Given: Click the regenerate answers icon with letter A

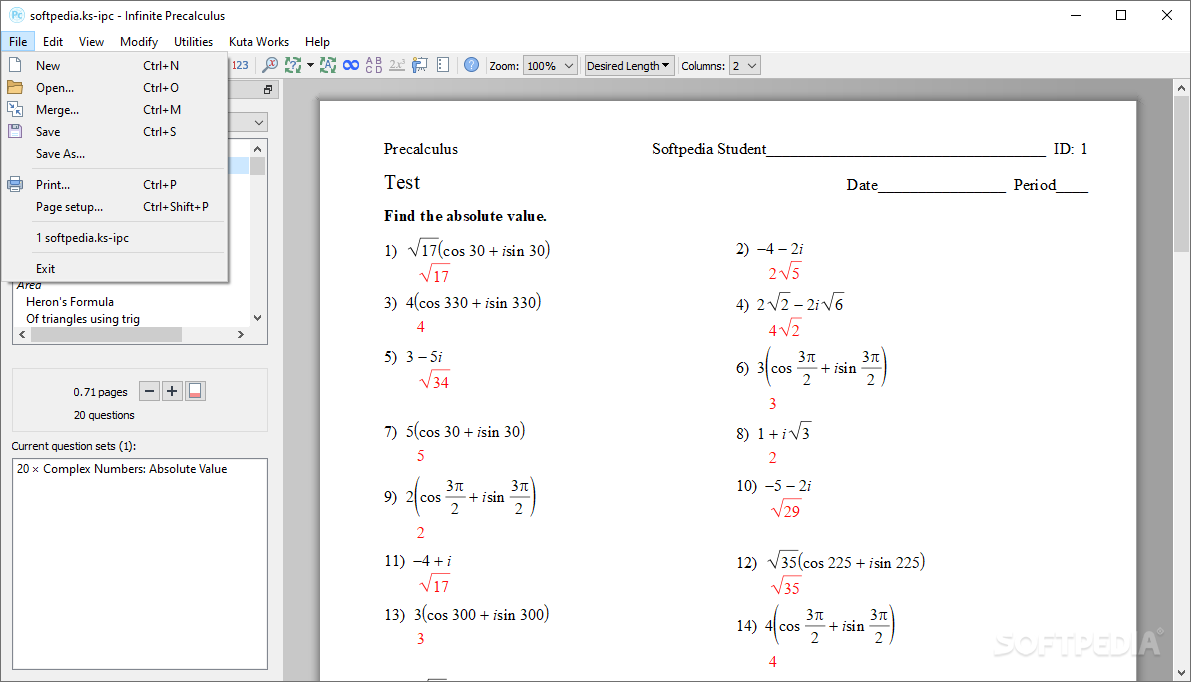Looking at the screenshot, I should click(327, 65).
